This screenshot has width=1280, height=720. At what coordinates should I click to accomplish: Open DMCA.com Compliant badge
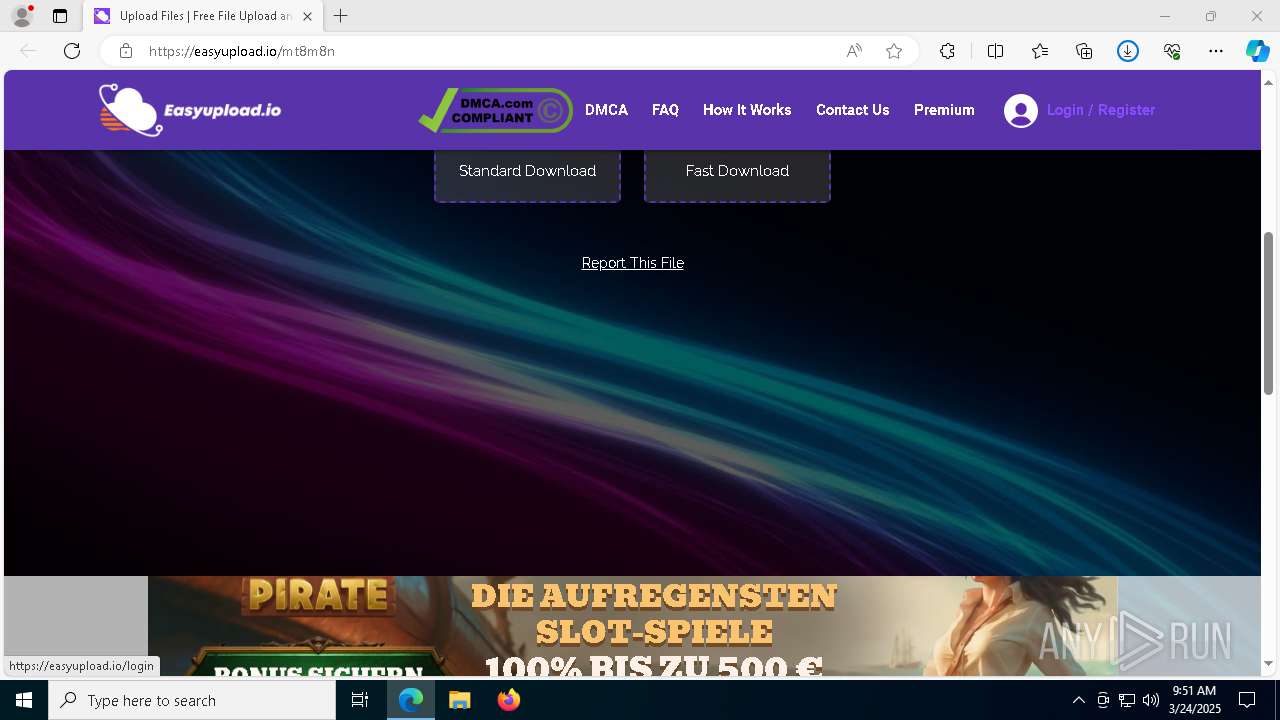[x=496, y=110]
